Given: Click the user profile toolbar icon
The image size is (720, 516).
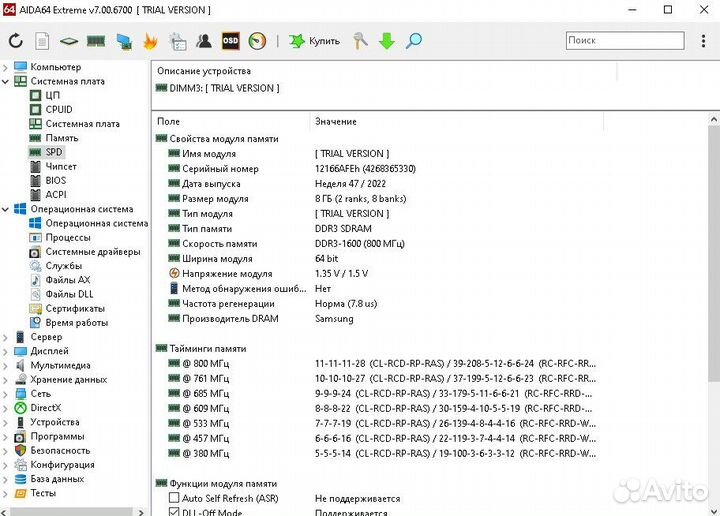Looking at the screenshot, I should 204,41.
